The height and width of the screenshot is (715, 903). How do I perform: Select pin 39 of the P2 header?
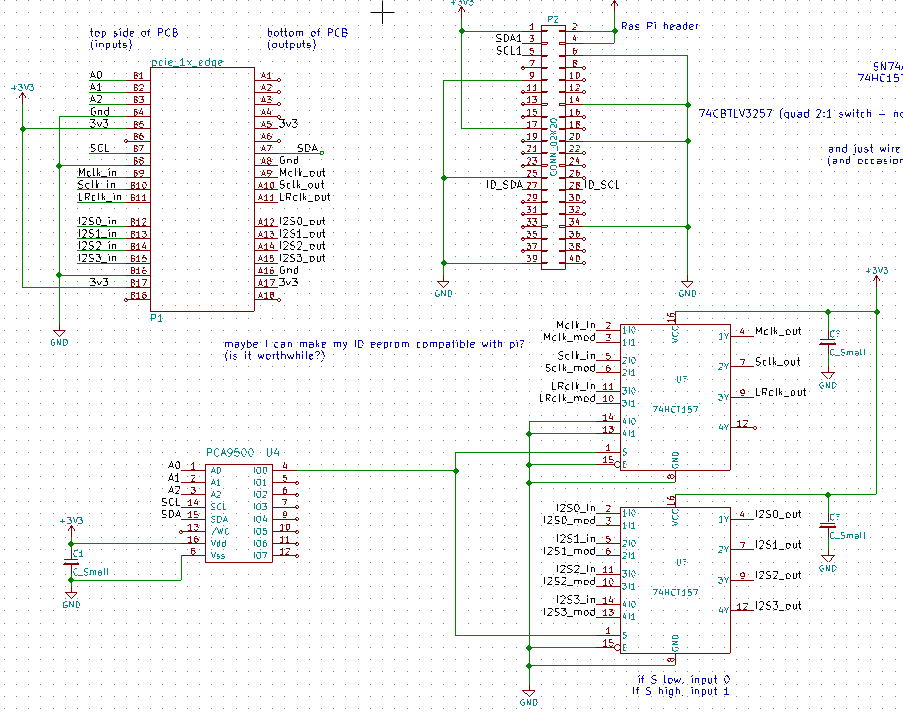tap(531, 259)
